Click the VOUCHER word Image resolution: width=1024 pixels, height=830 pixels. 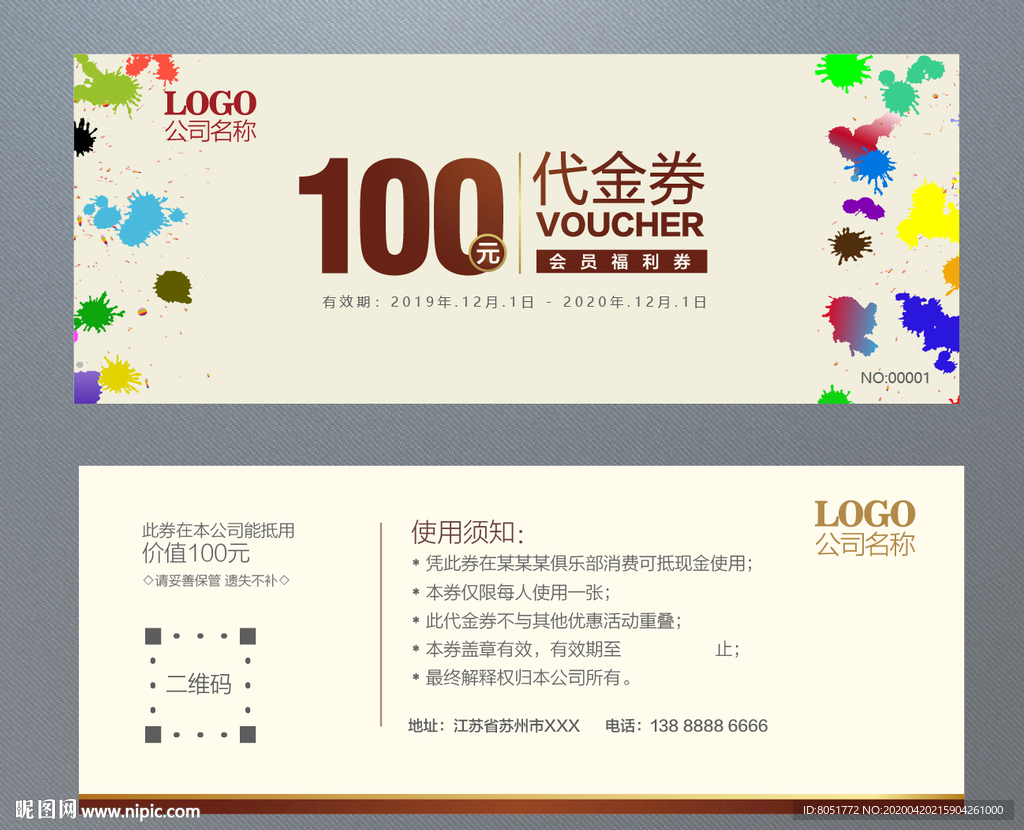tap(620, 225)
